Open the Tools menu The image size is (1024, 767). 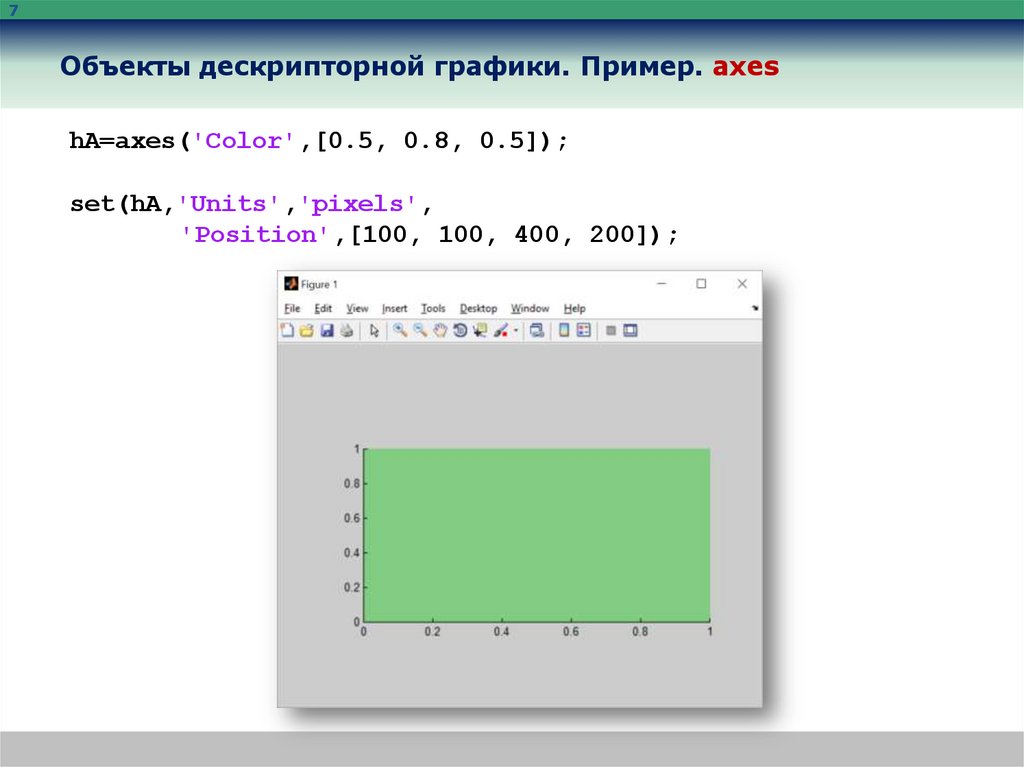[433, 308]
